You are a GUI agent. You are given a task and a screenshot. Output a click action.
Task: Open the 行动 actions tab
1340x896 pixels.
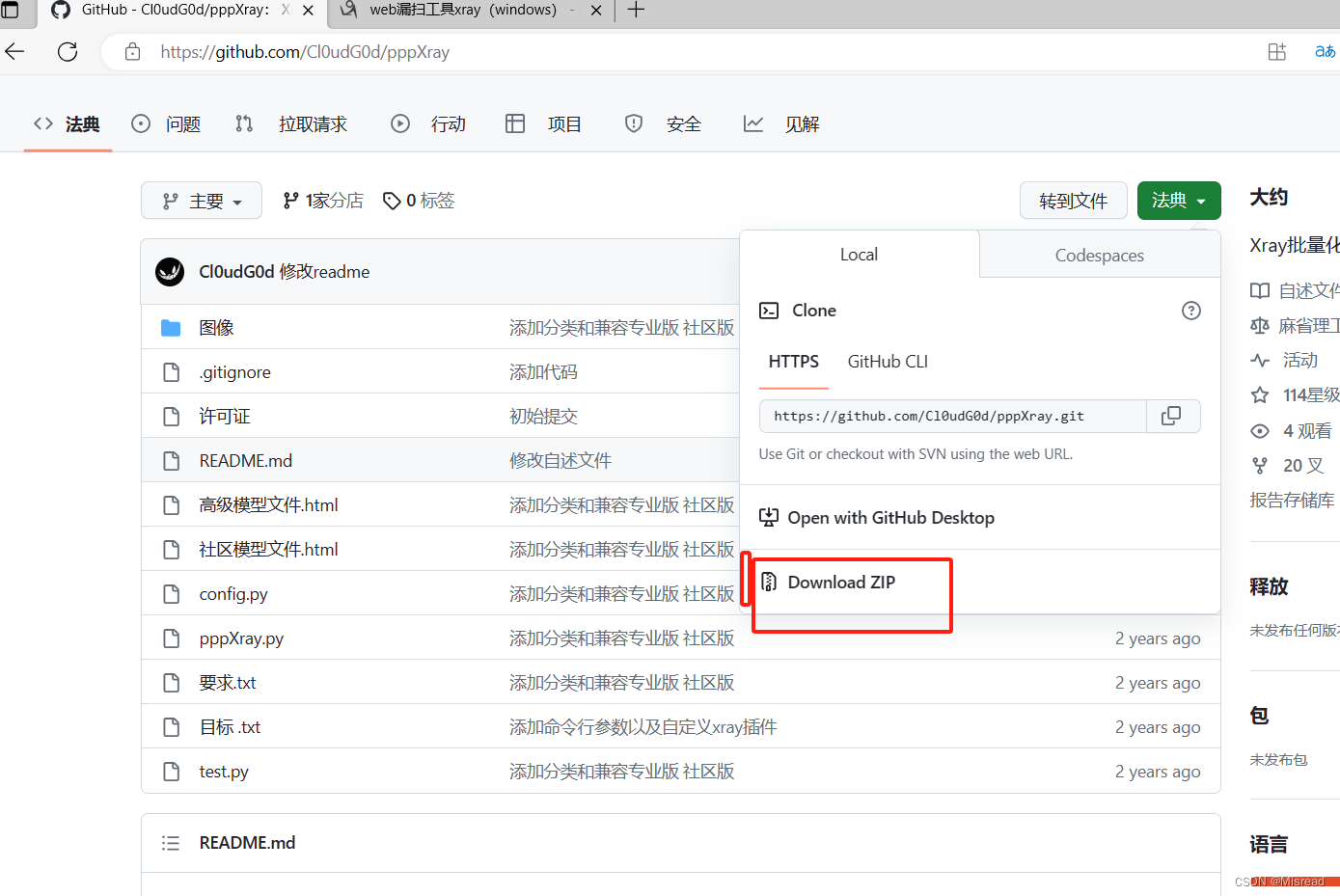click(x=428, y=124)
